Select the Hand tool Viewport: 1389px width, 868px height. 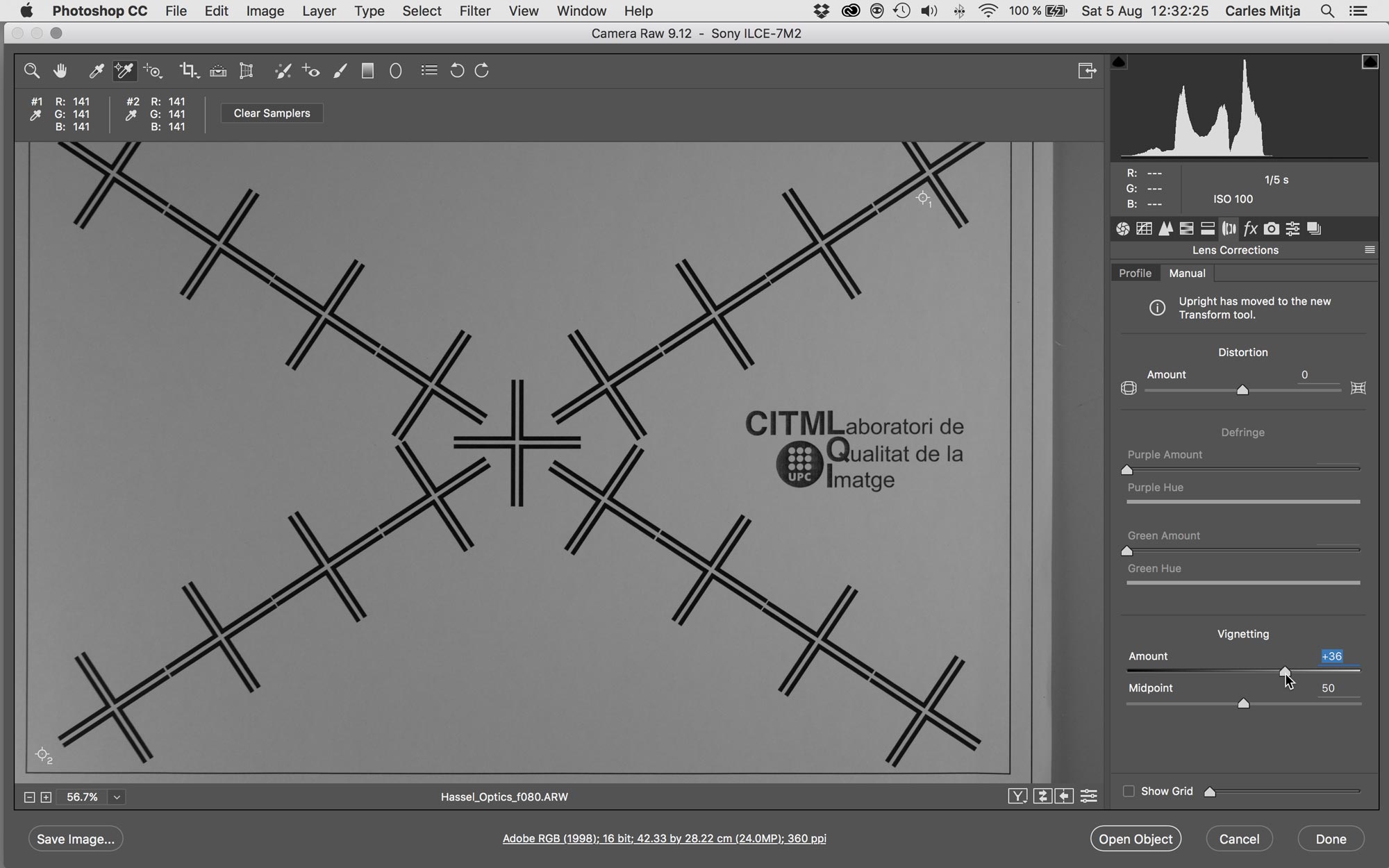tap(60, 71)
